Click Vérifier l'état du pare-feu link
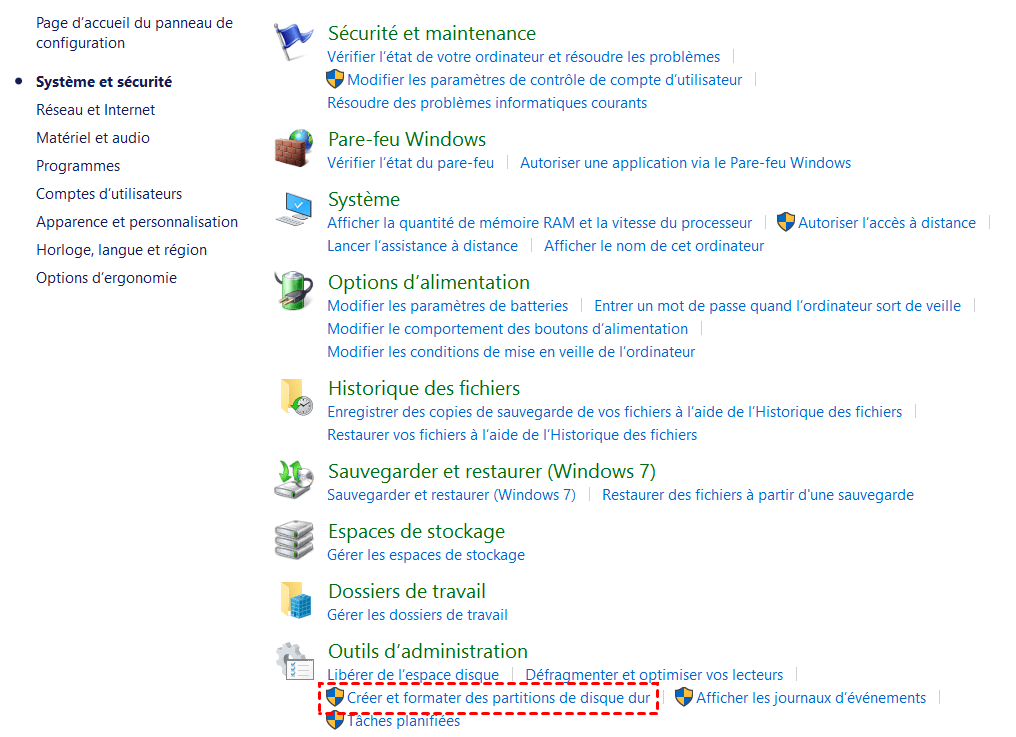This screenshot has width=1016, height=737. [410, 163]
